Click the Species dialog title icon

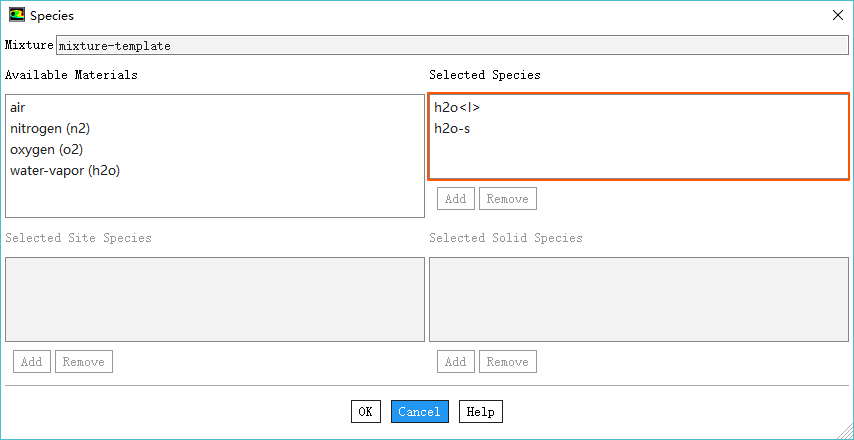(16, 15)
